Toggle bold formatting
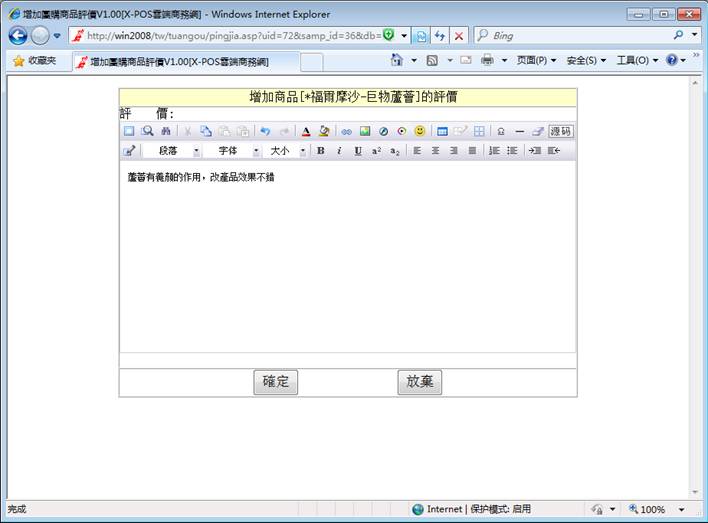The height and width of the screenshot is (523, 708). [x=321, y=151]
